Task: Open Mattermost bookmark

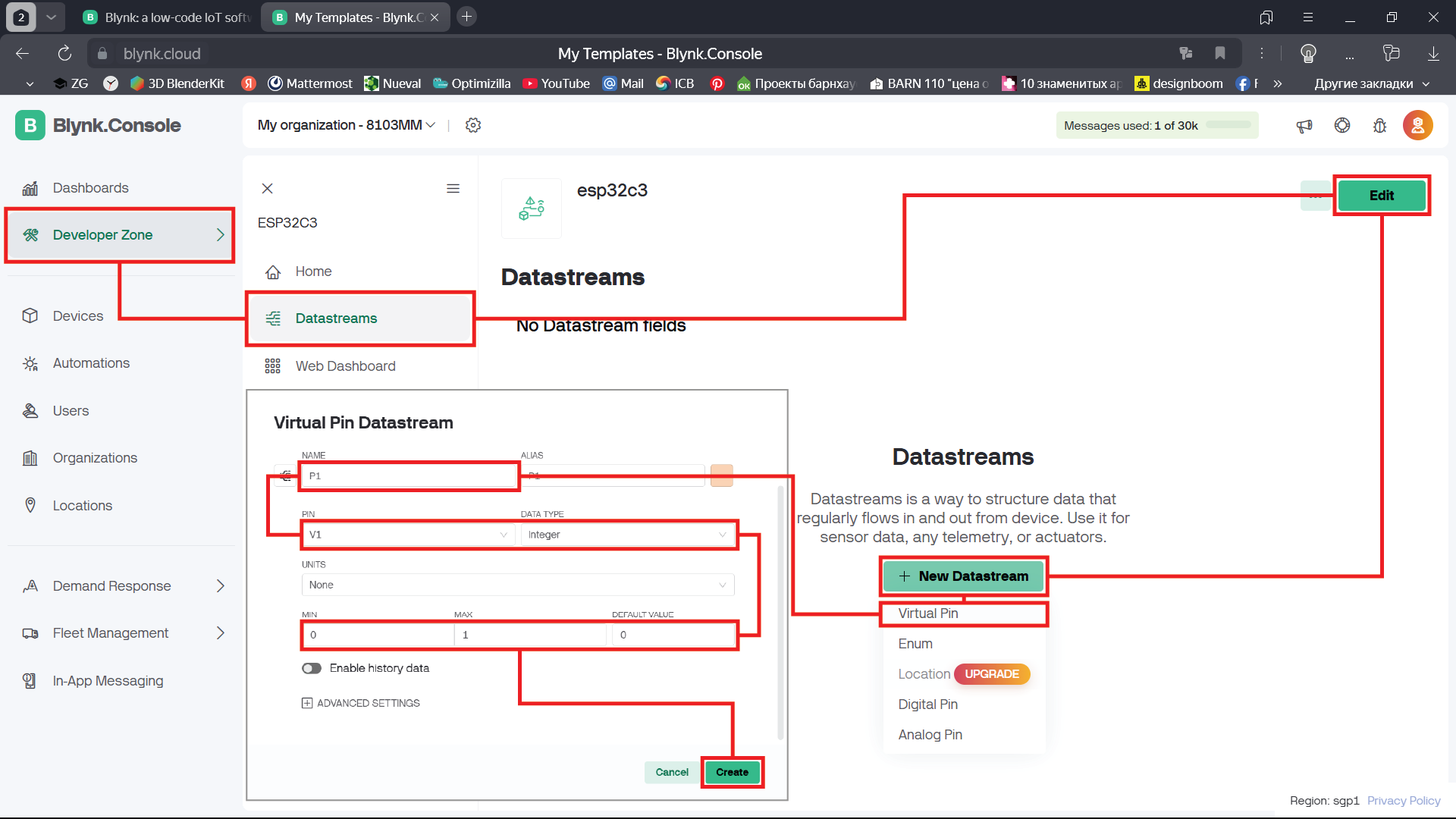Action: [311, 83]
